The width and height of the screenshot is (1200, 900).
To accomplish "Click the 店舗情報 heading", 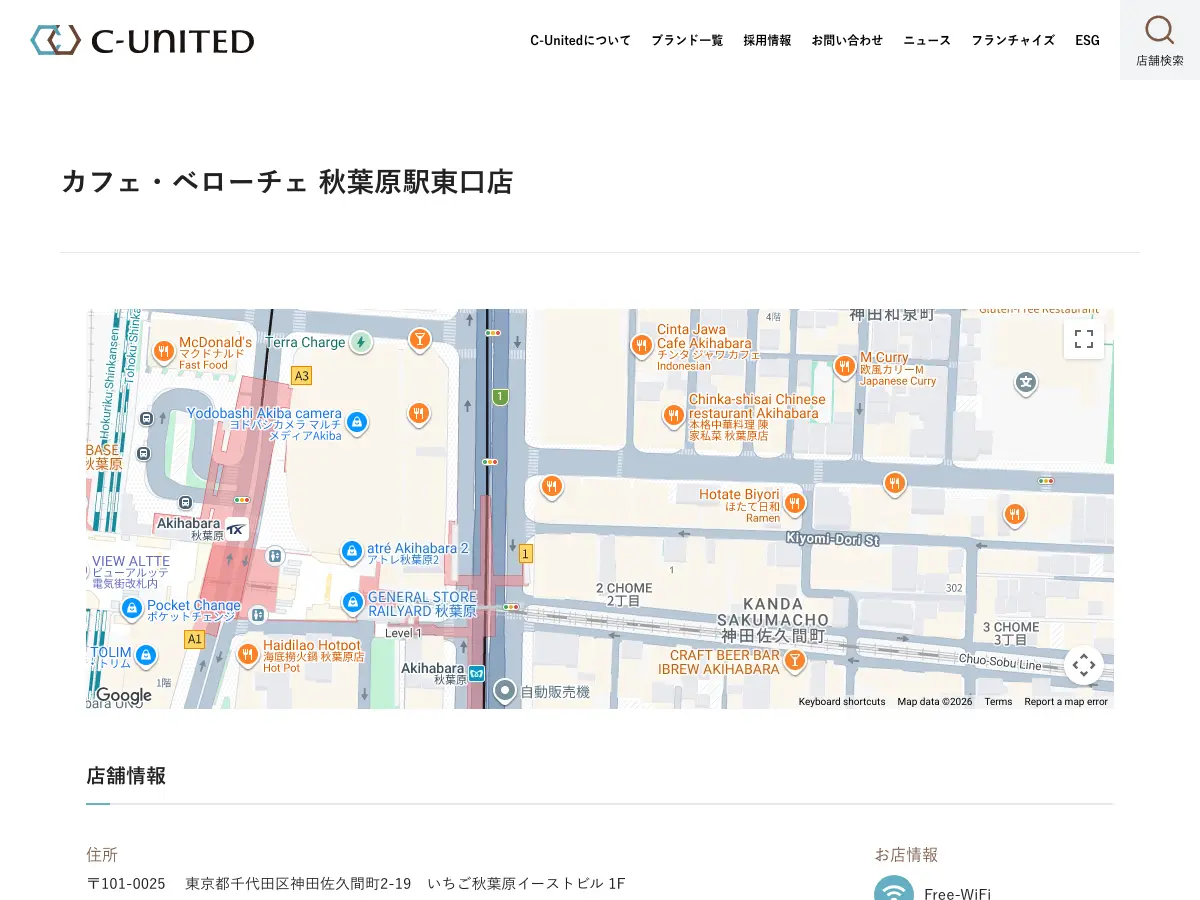I will click(x=126, y=775).
